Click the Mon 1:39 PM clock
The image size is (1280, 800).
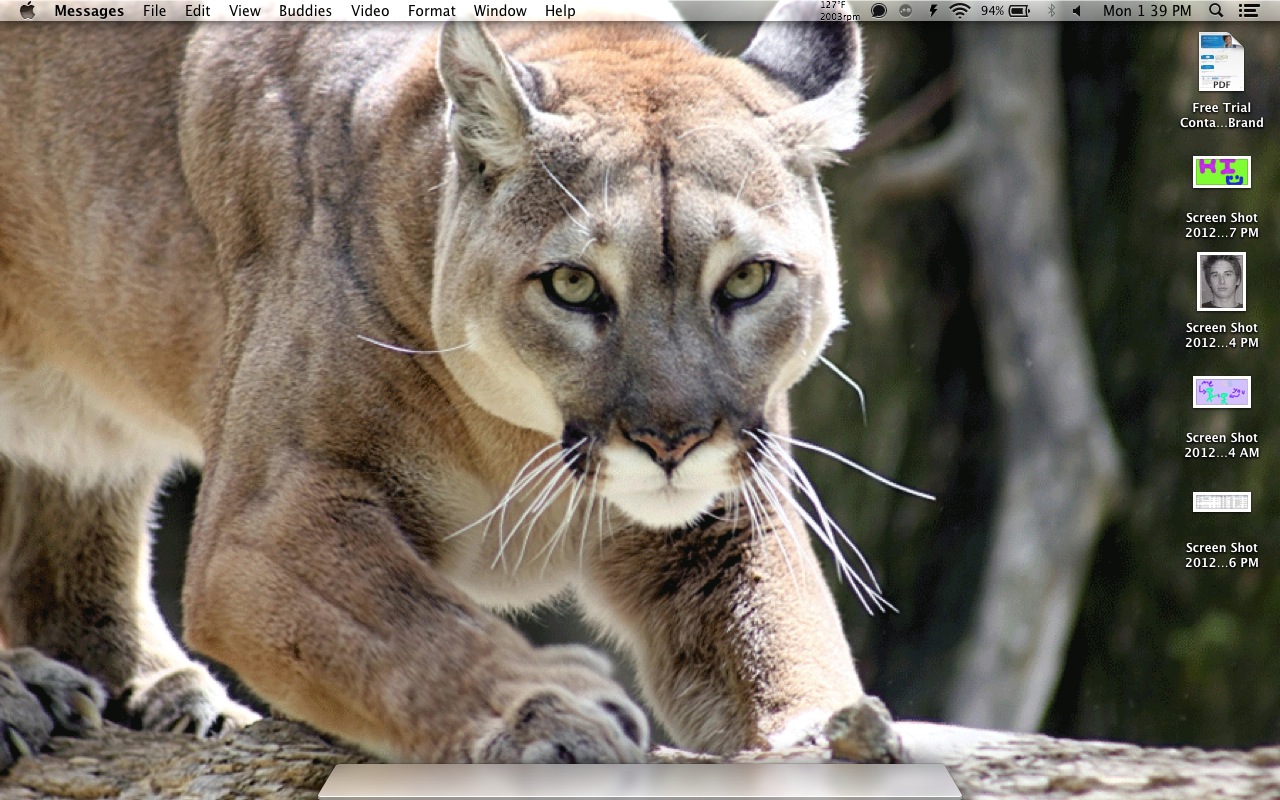(1147, 11)
